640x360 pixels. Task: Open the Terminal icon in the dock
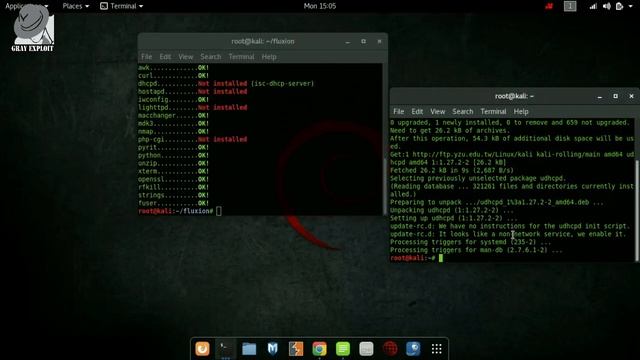(226, 349)
